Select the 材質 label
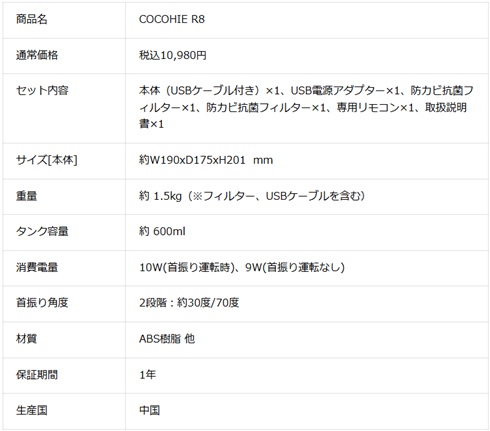 [26, 339]
